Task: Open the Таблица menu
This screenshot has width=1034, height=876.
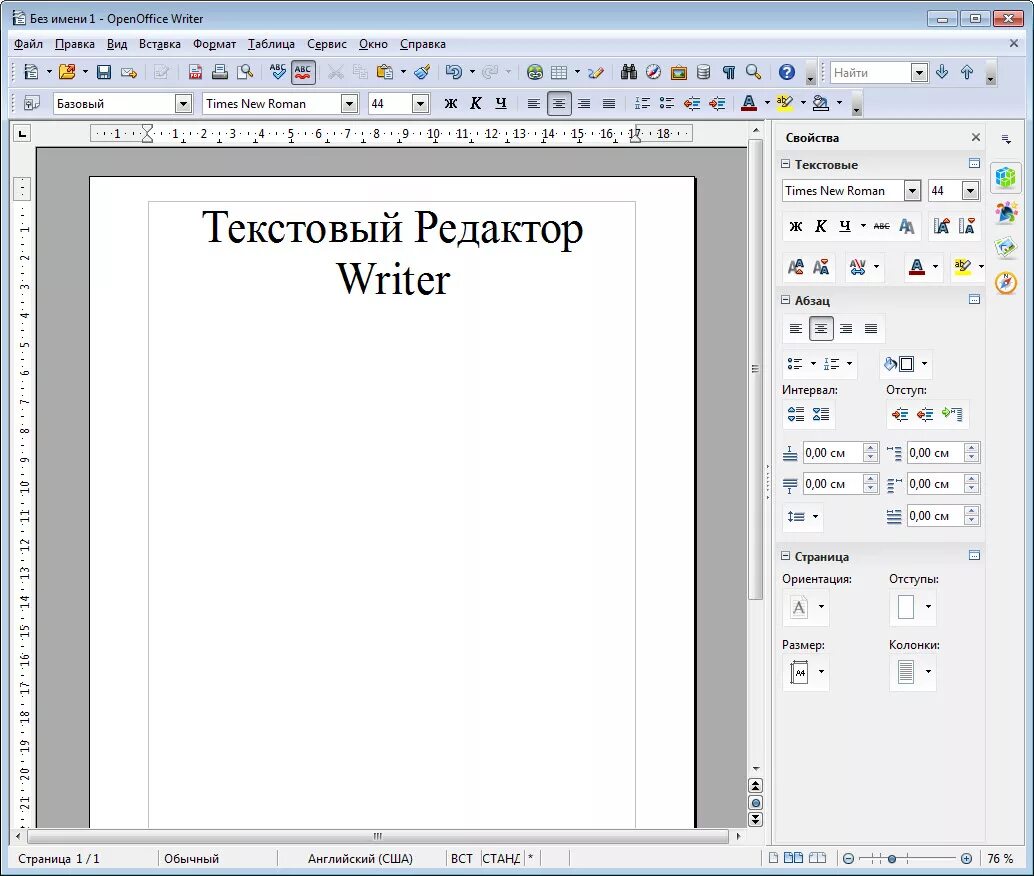Action: (271, 44)
